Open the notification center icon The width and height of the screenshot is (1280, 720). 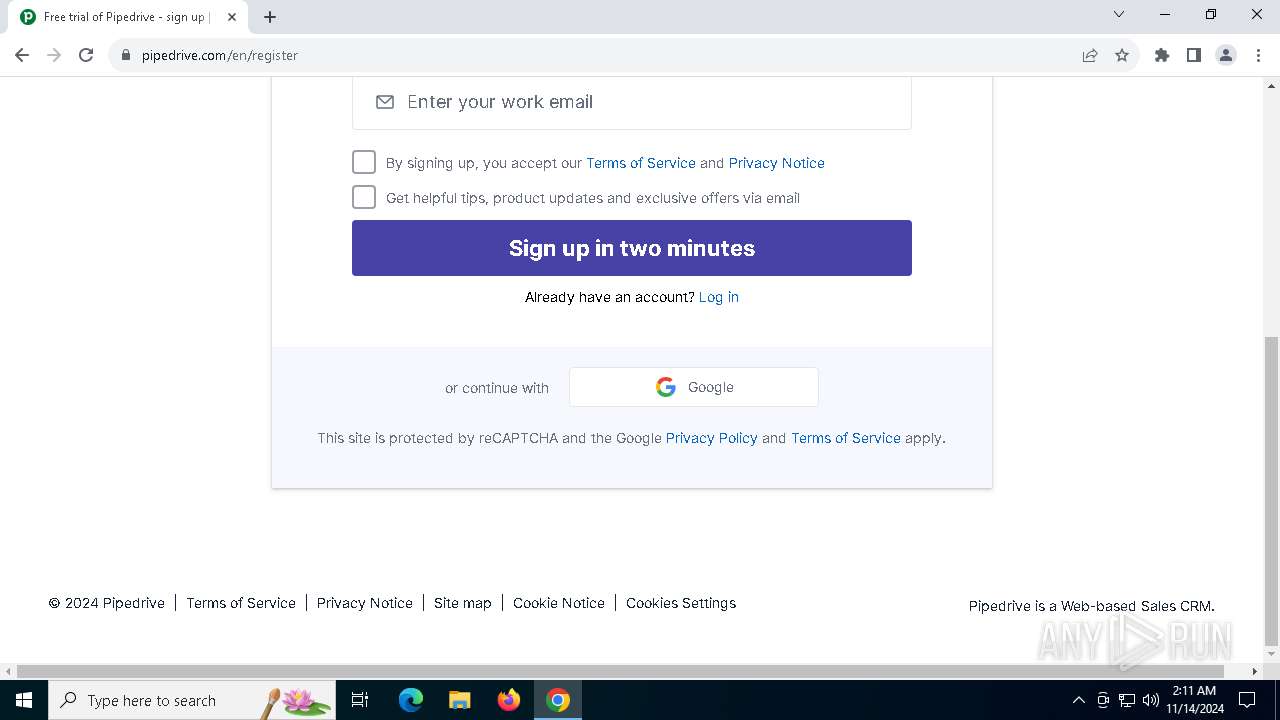tap(1247, 700)
